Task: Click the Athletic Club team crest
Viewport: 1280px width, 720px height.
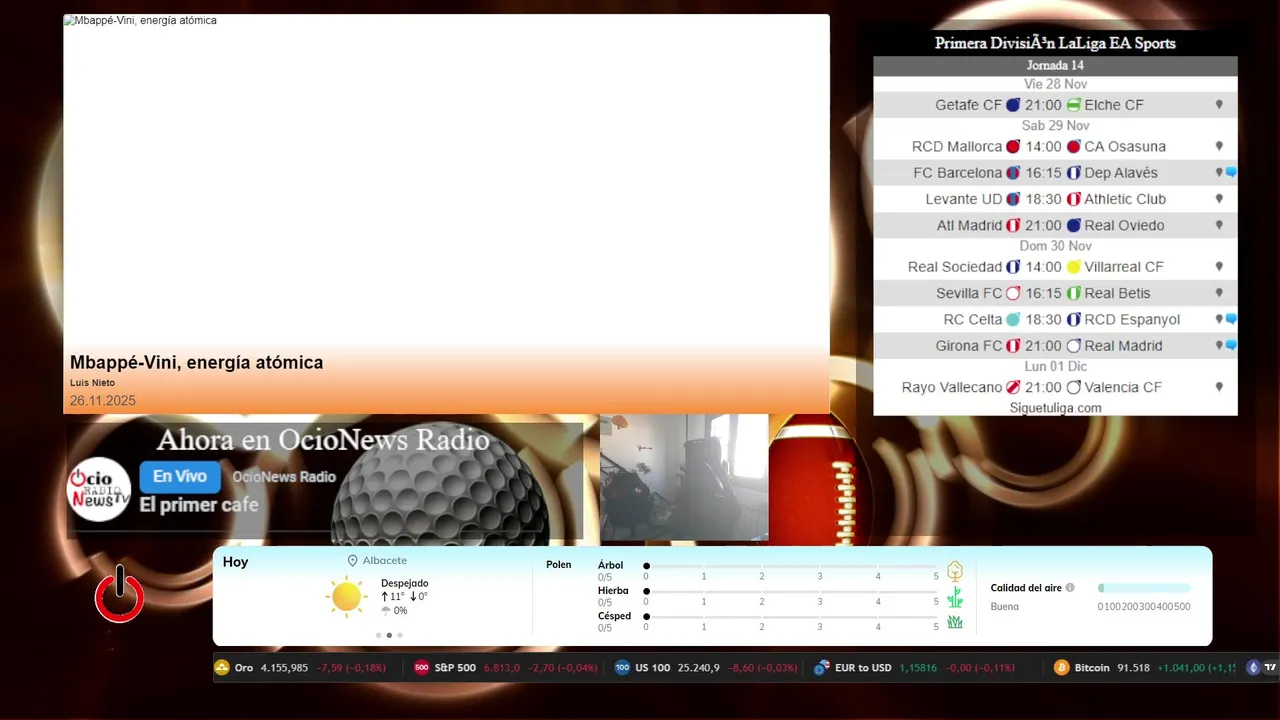Action: pos(1074,199)
